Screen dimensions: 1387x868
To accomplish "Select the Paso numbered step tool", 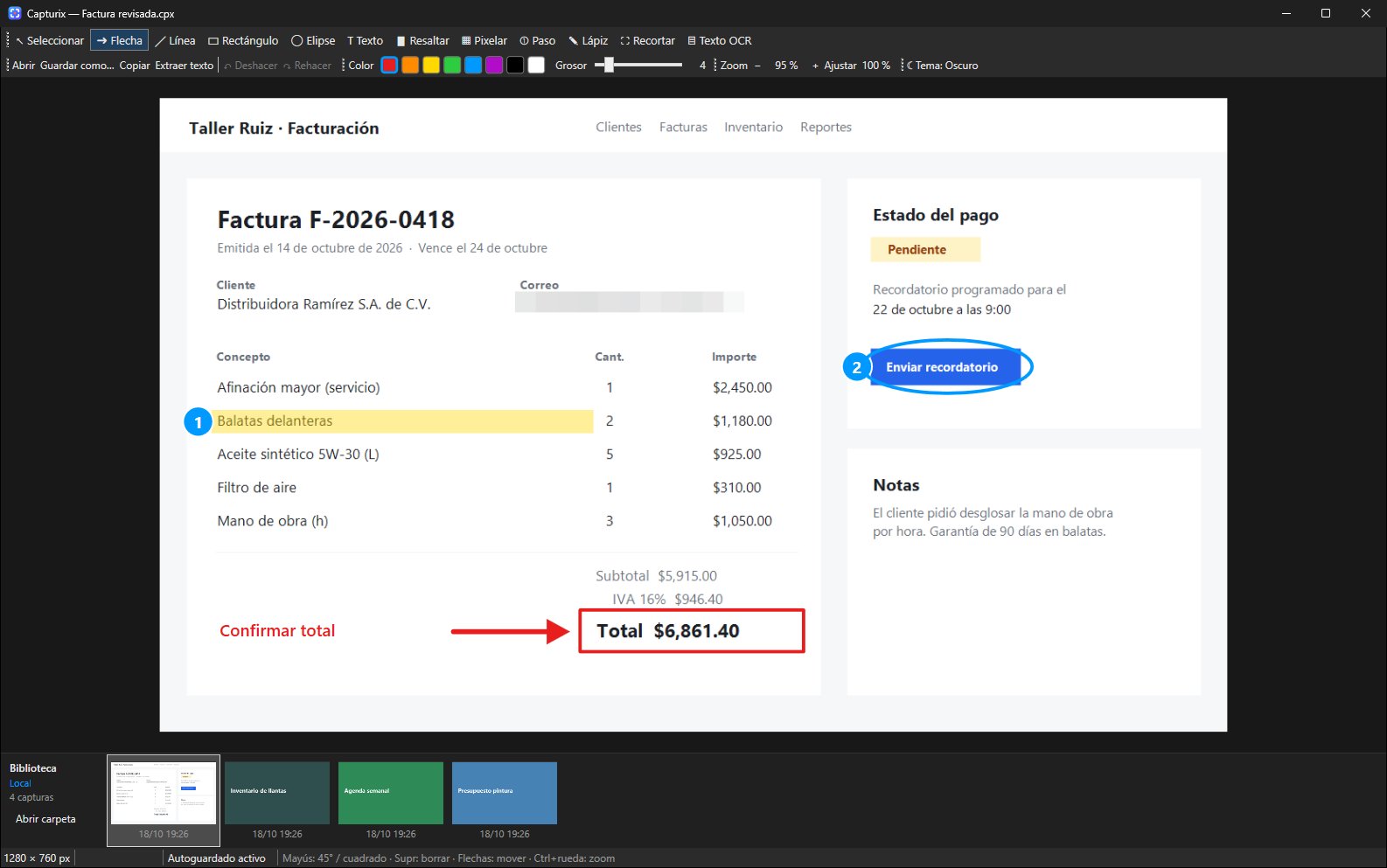I will pos(537,40).
